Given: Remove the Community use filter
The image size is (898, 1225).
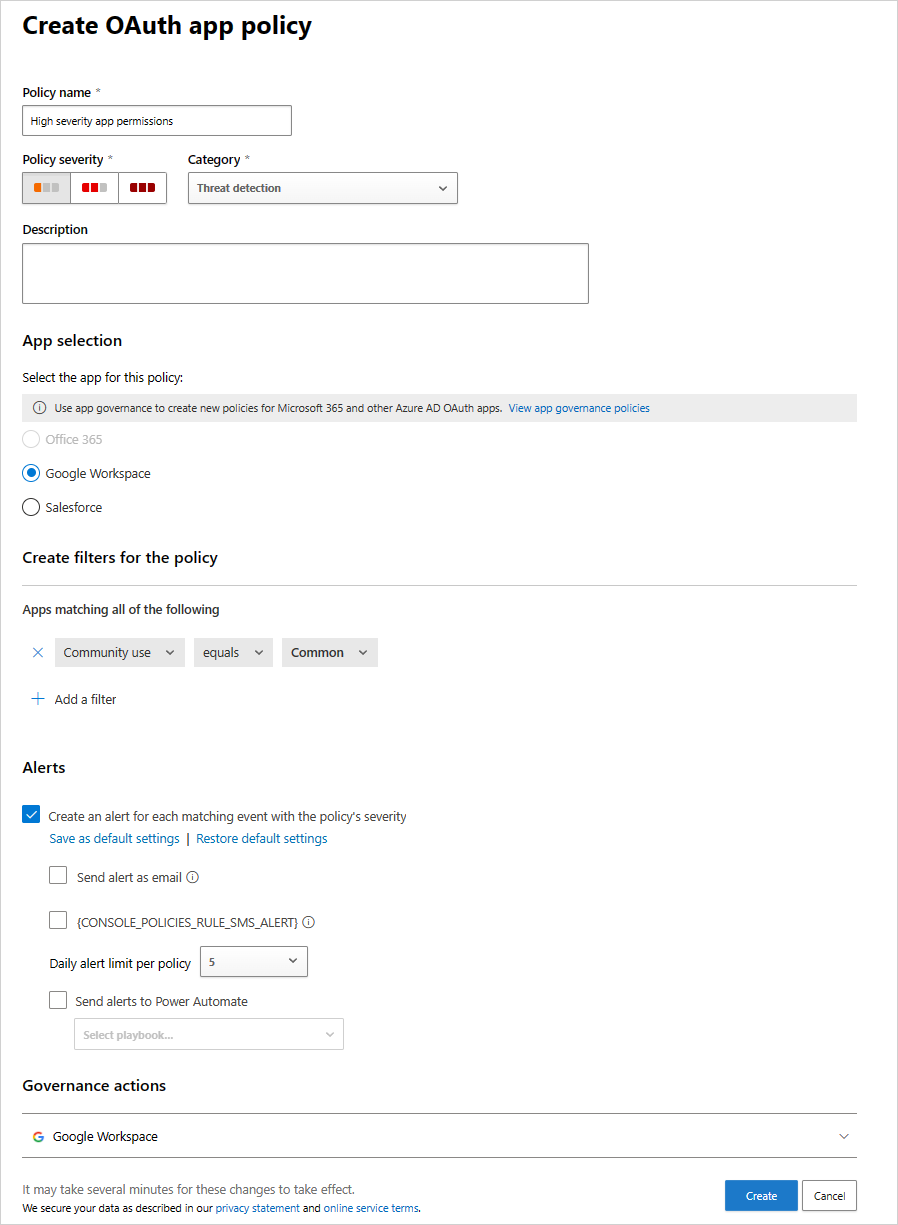Looking at the screenshot, I should click(37, 652).
